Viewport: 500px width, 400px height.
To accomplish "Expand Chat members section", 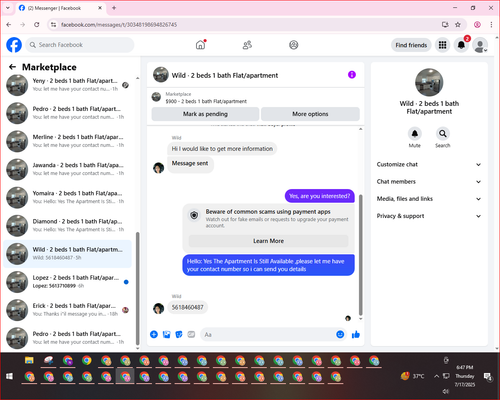I will [429, 182].
